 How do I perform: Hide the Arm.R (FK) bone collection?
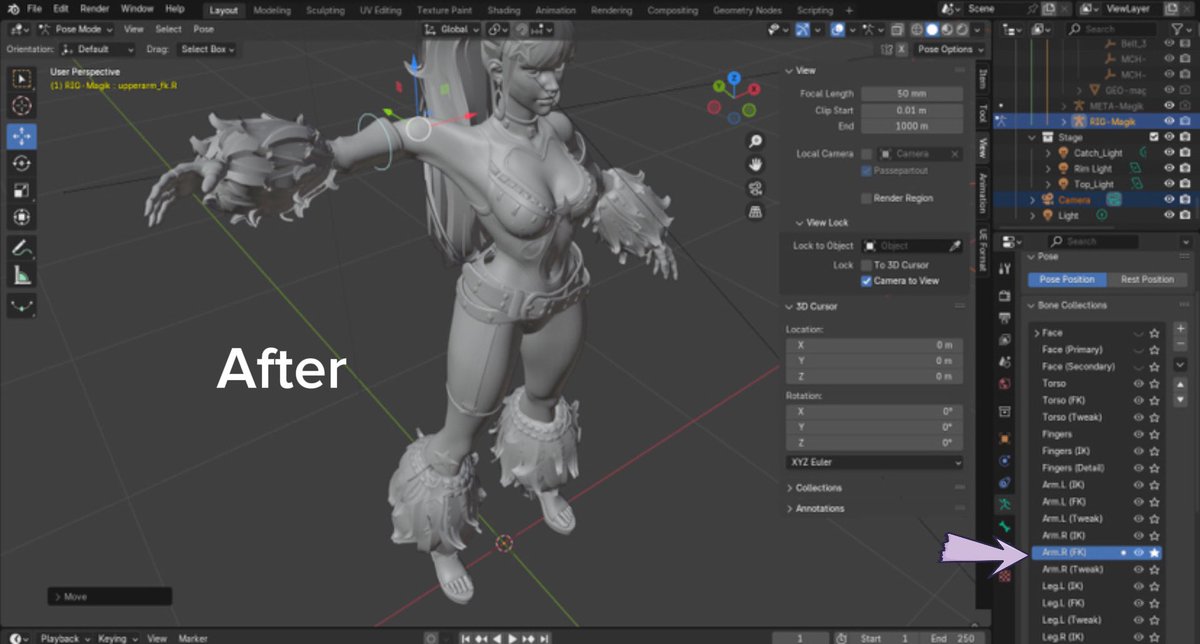[1138, 552]
